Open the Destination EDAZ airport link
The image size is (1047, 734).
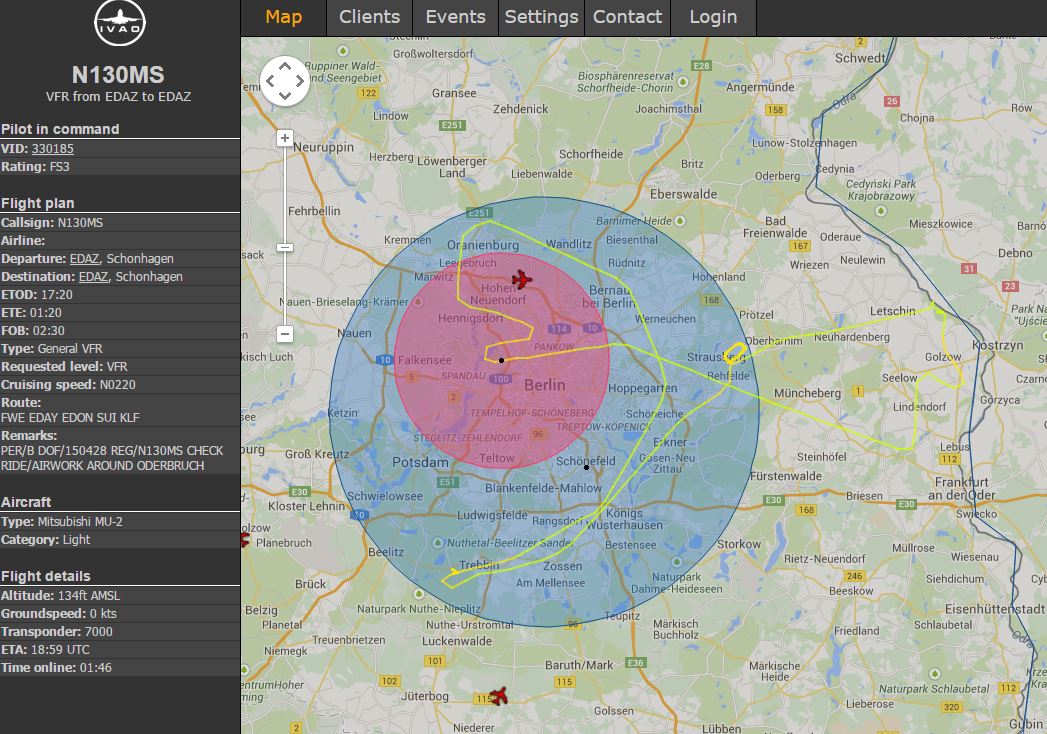(93, 277)
